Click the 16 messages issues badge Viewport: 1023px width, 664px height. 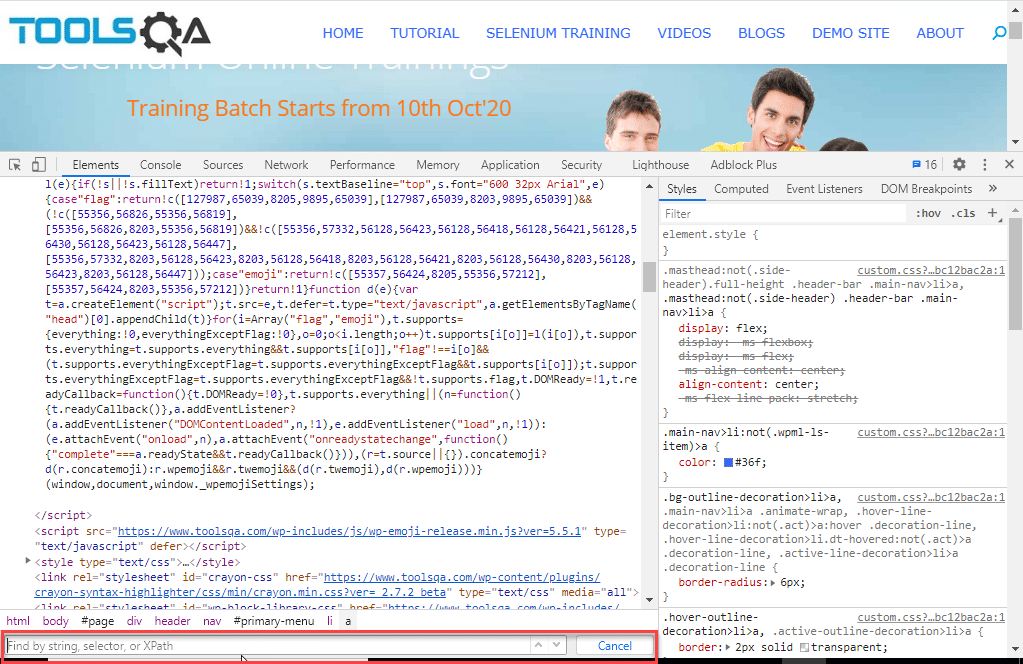coord(924,165)
